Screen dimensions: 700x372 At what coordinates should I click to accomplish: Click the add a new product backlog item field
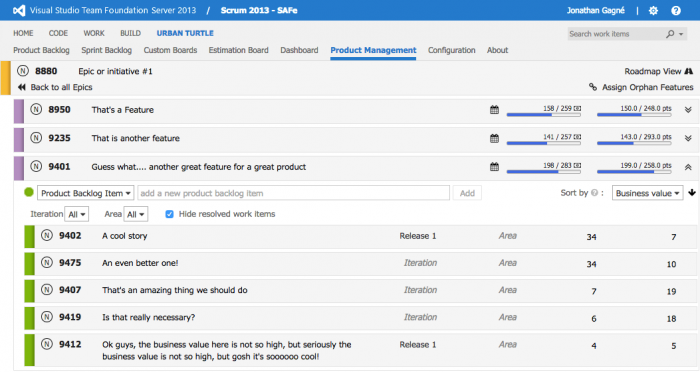point(293,193)
